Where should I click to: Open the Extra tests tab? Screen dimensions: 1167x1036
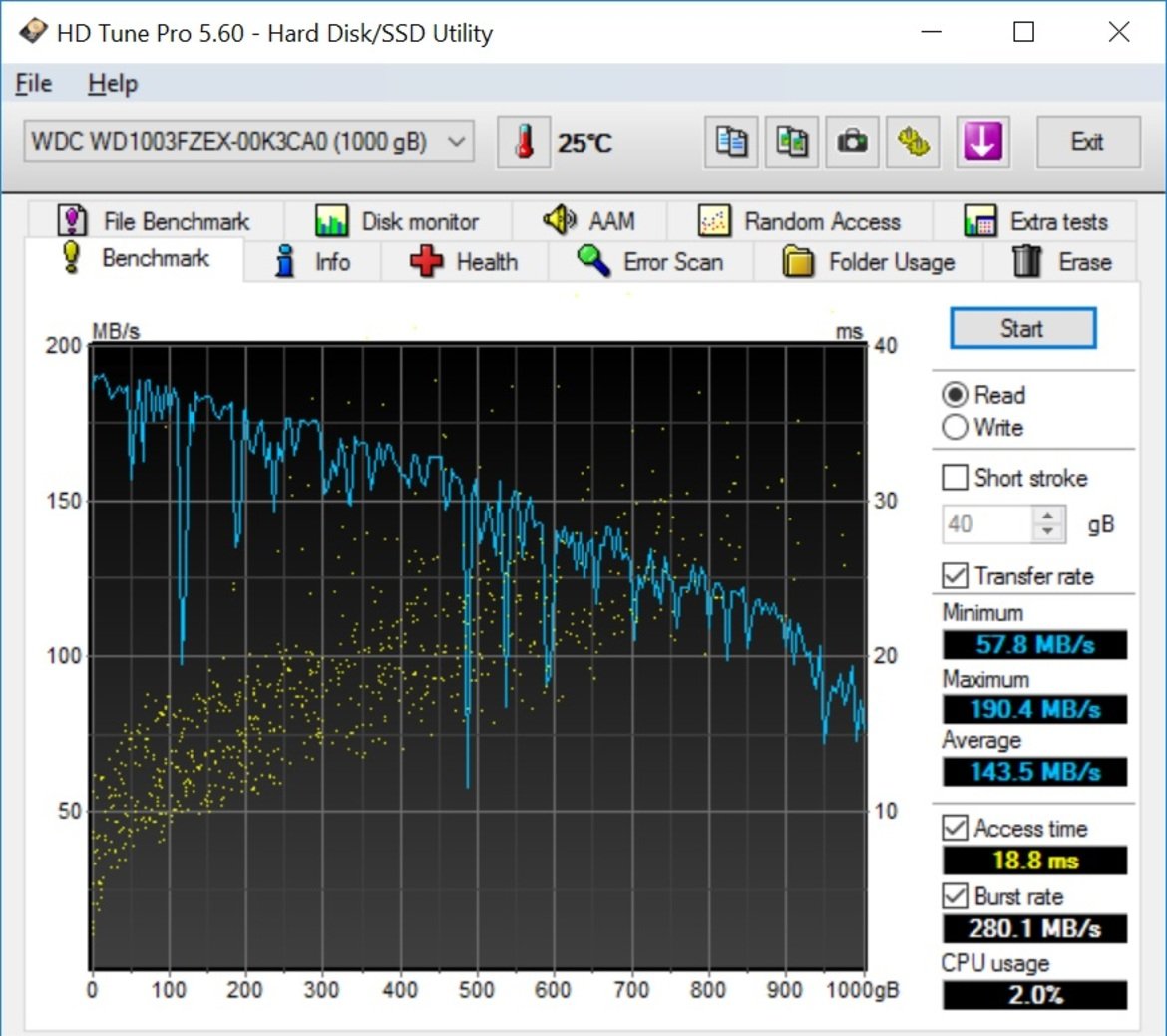pos(1035,221)
